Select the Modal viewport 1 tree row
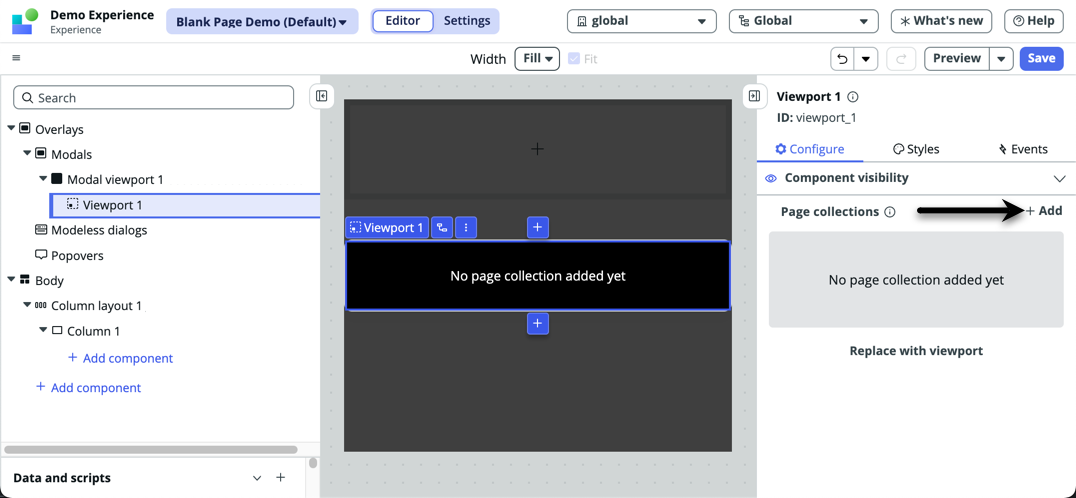 coord(108,180)
